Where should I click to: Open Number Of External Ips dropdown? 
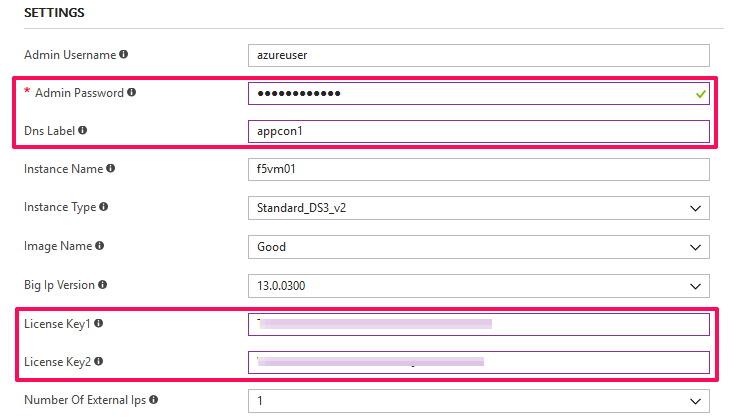point(479,401)
